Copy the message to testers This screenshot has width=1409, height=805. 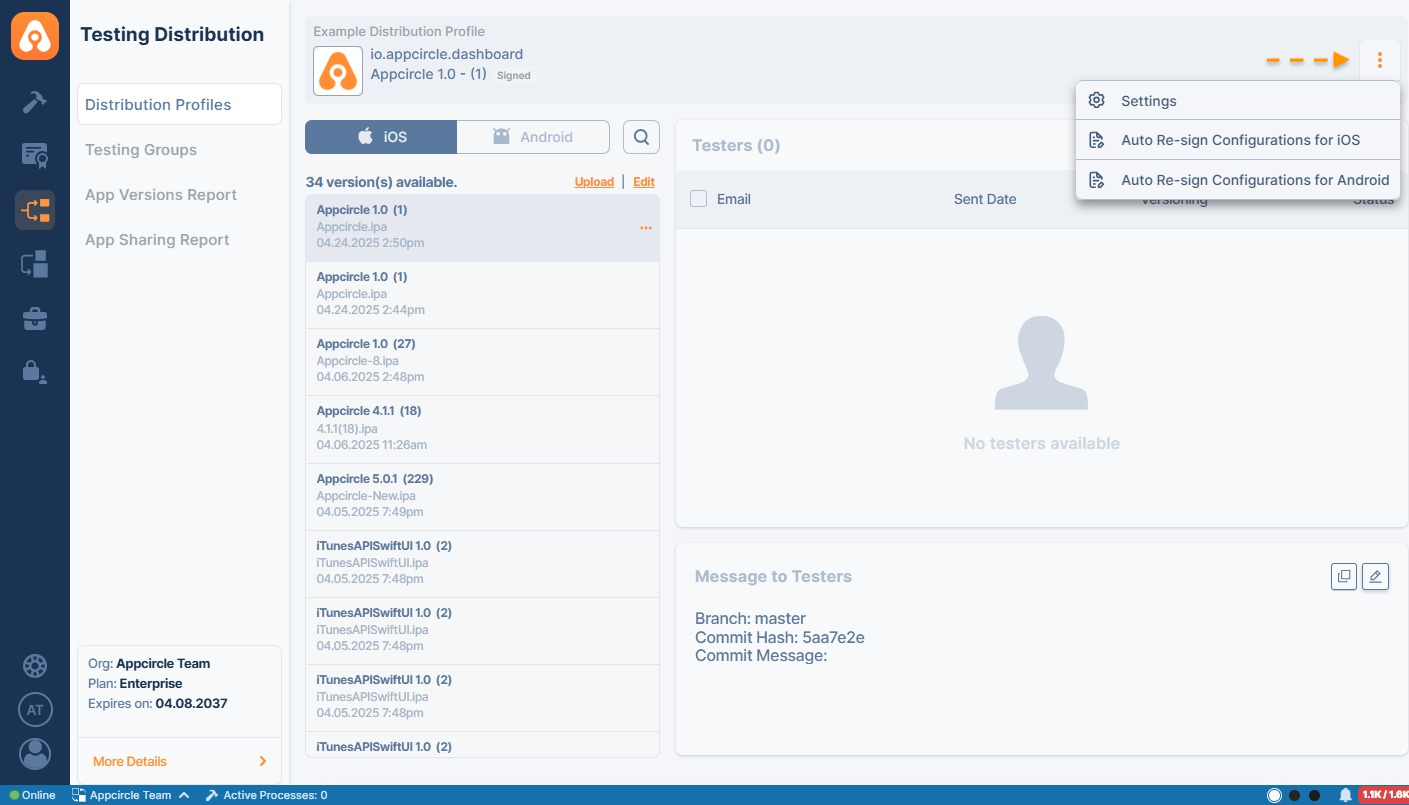[1344, 576]
